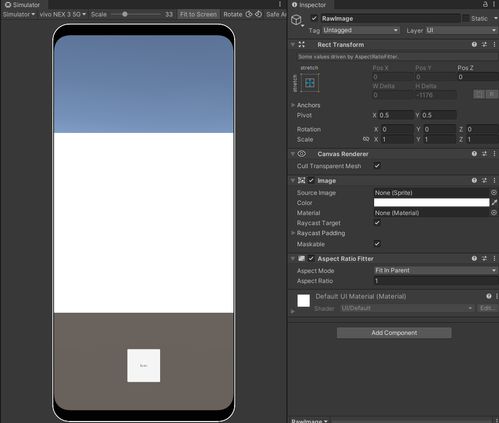Open the white Color swatch picker
499x423 pixels.
tap(431, 202)
